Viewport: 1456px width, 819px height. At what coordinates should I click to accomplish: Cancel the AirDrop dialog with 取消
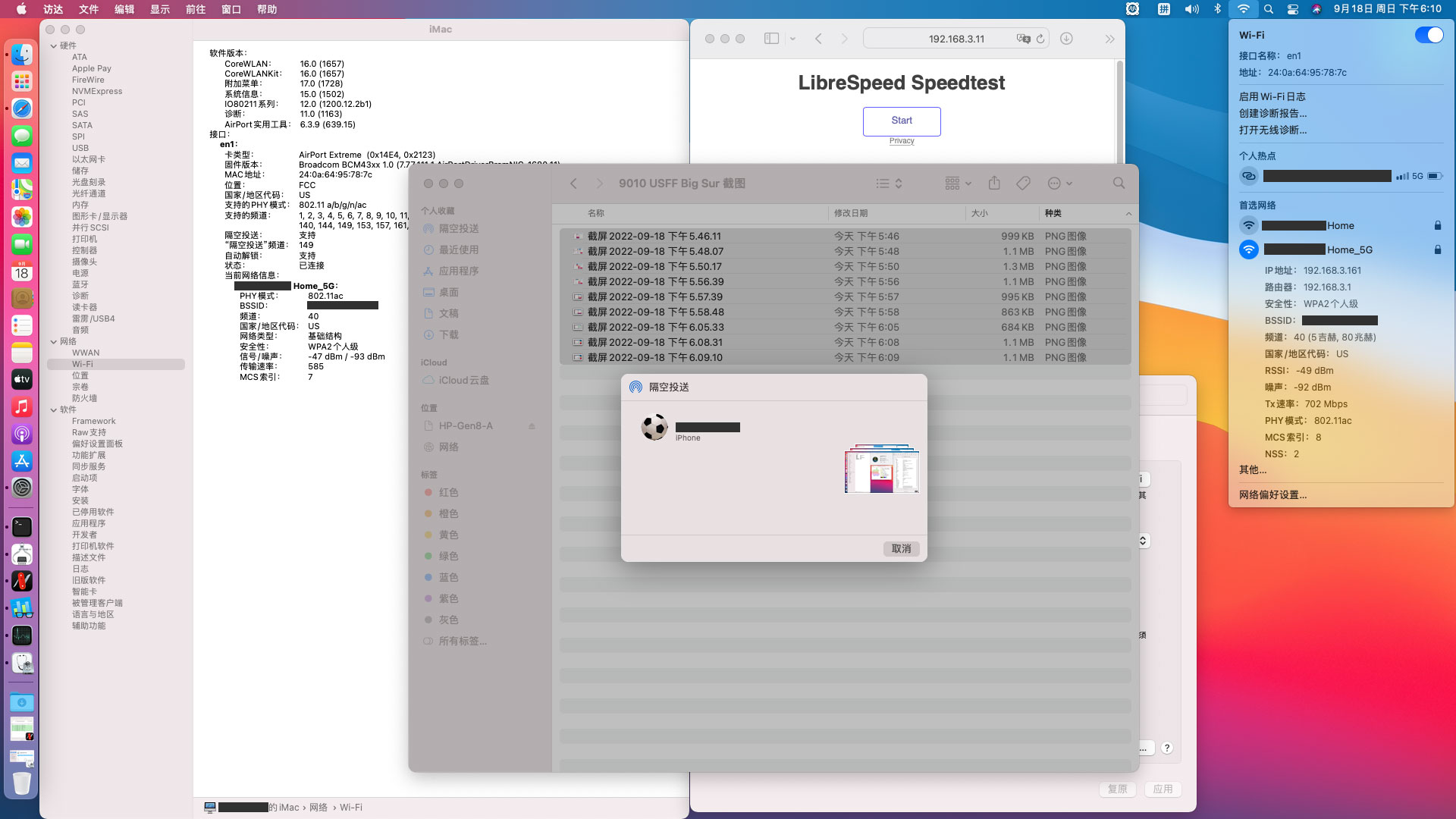[x=901, y=549]
